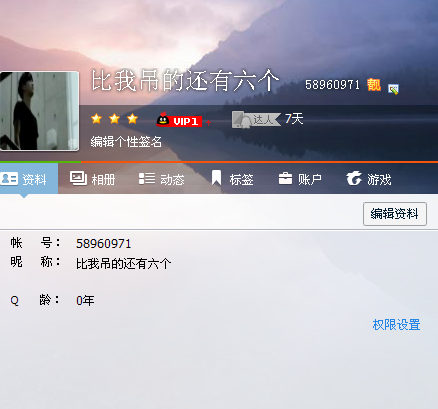Click the small red plus next to VIP1
Image resolution: width=438 pixels, height=409 pixels.
[208, 123]
